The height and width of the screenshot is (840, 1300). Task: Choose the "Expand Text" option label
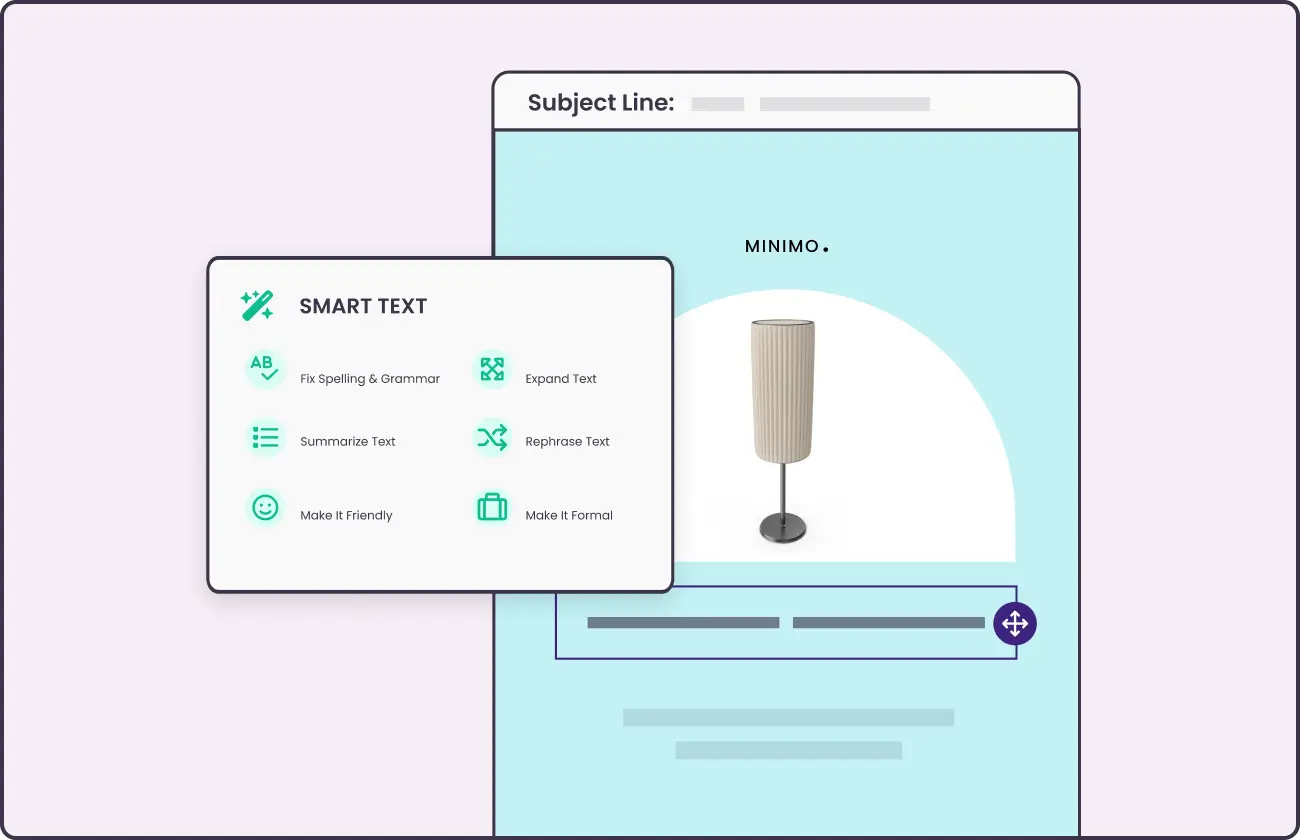coord(561,379)
